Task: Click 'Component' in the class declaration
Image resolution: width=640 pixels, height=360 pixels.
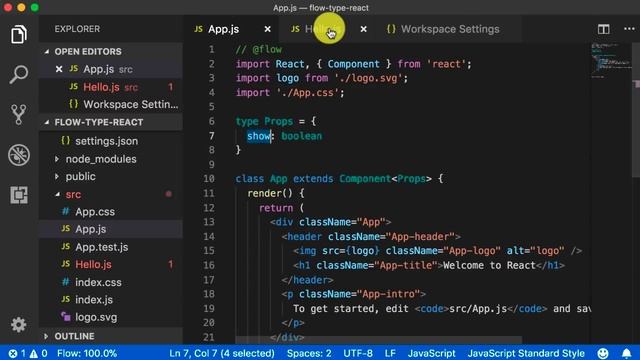Action: [365, 179]
